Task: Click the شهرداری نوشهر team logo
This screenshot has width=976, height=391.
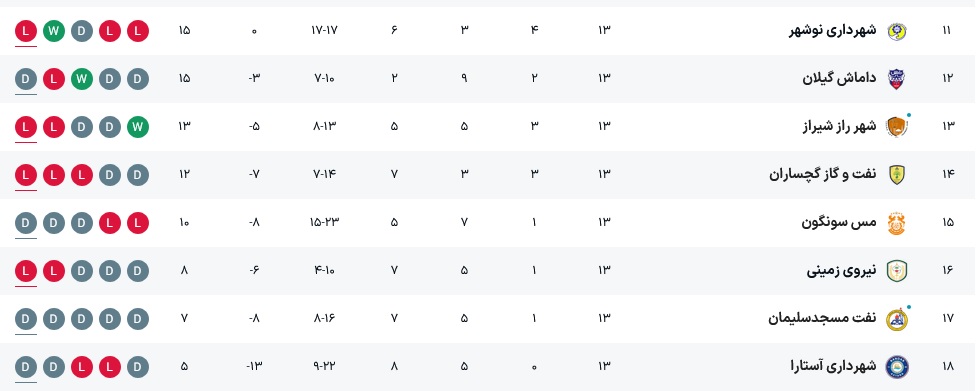Action: pyautogui.click(x=896, y=31)
